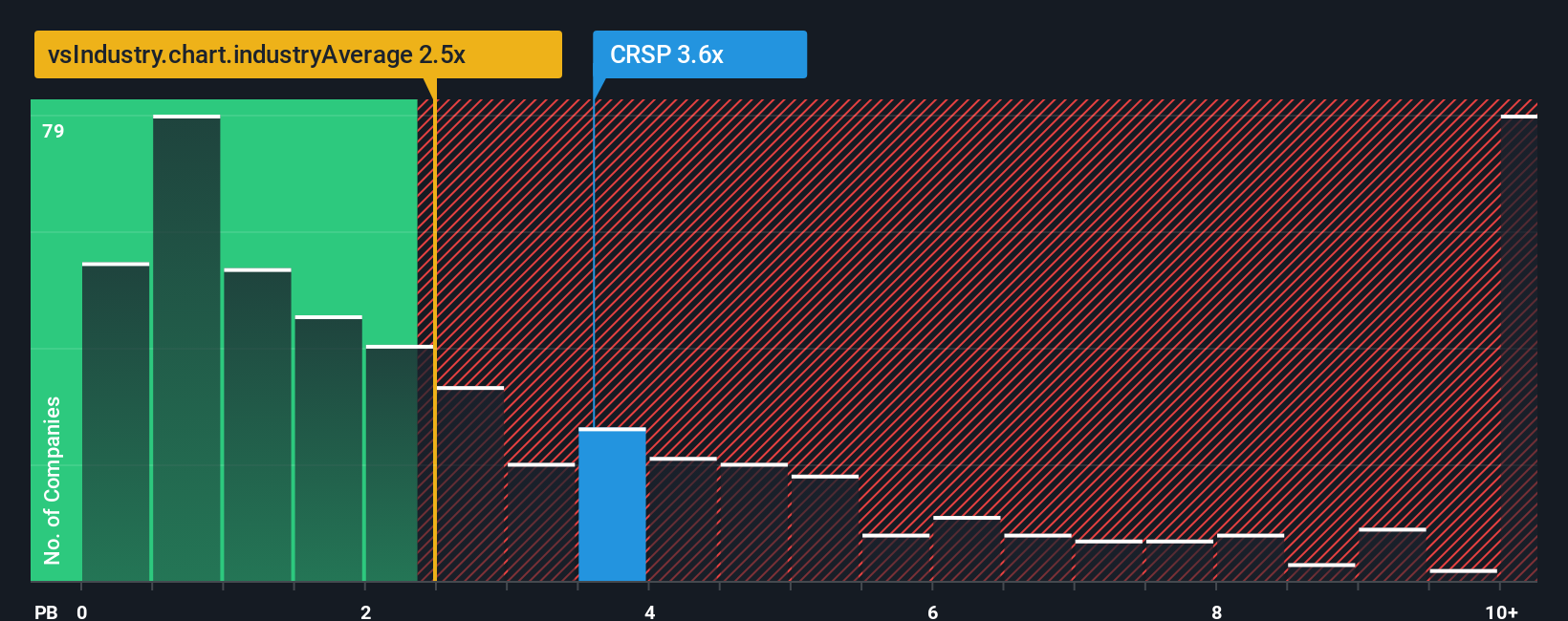Click the PB x-axis label
This screenshot has width=1568, height=621.
46,611
